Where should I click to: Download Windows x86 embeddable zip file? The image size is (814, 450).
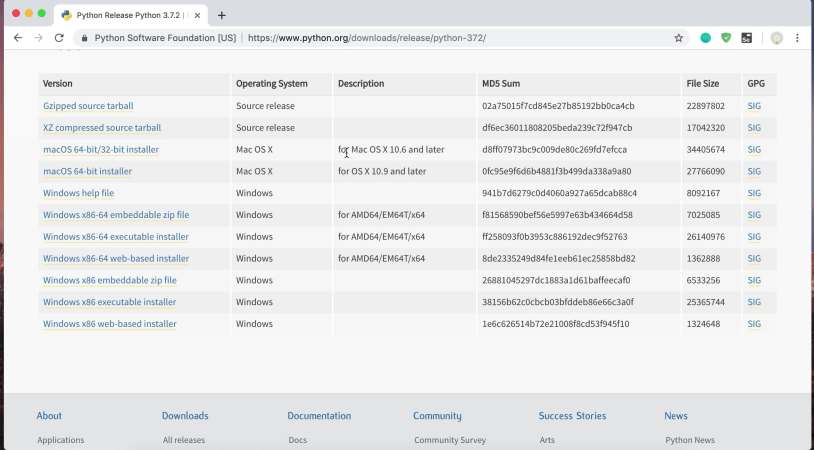pyautogui.click(x=110, y=280)
